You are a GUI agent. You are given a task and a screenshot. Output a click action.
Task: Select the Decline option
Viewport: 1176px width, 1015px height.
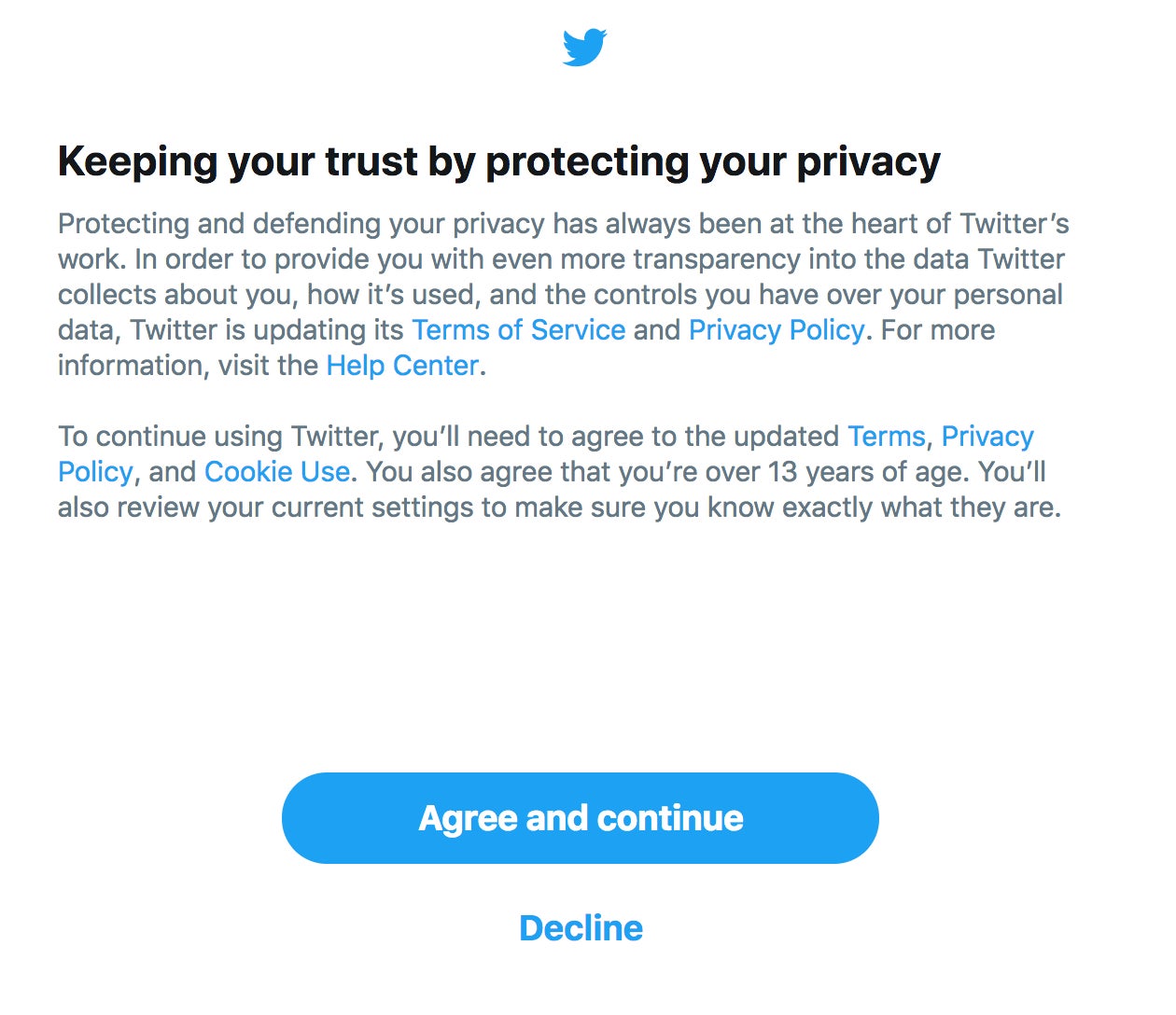pos(581,928)
